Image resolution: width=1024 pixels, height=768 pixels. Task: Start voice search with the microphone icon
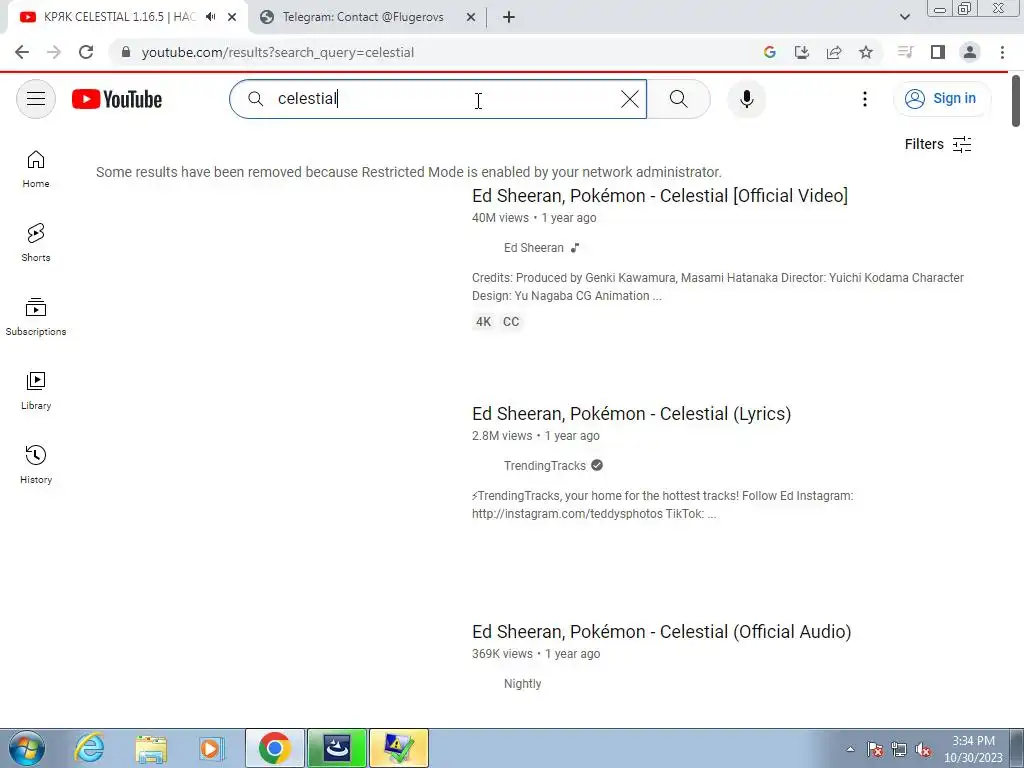click(746, 99)
